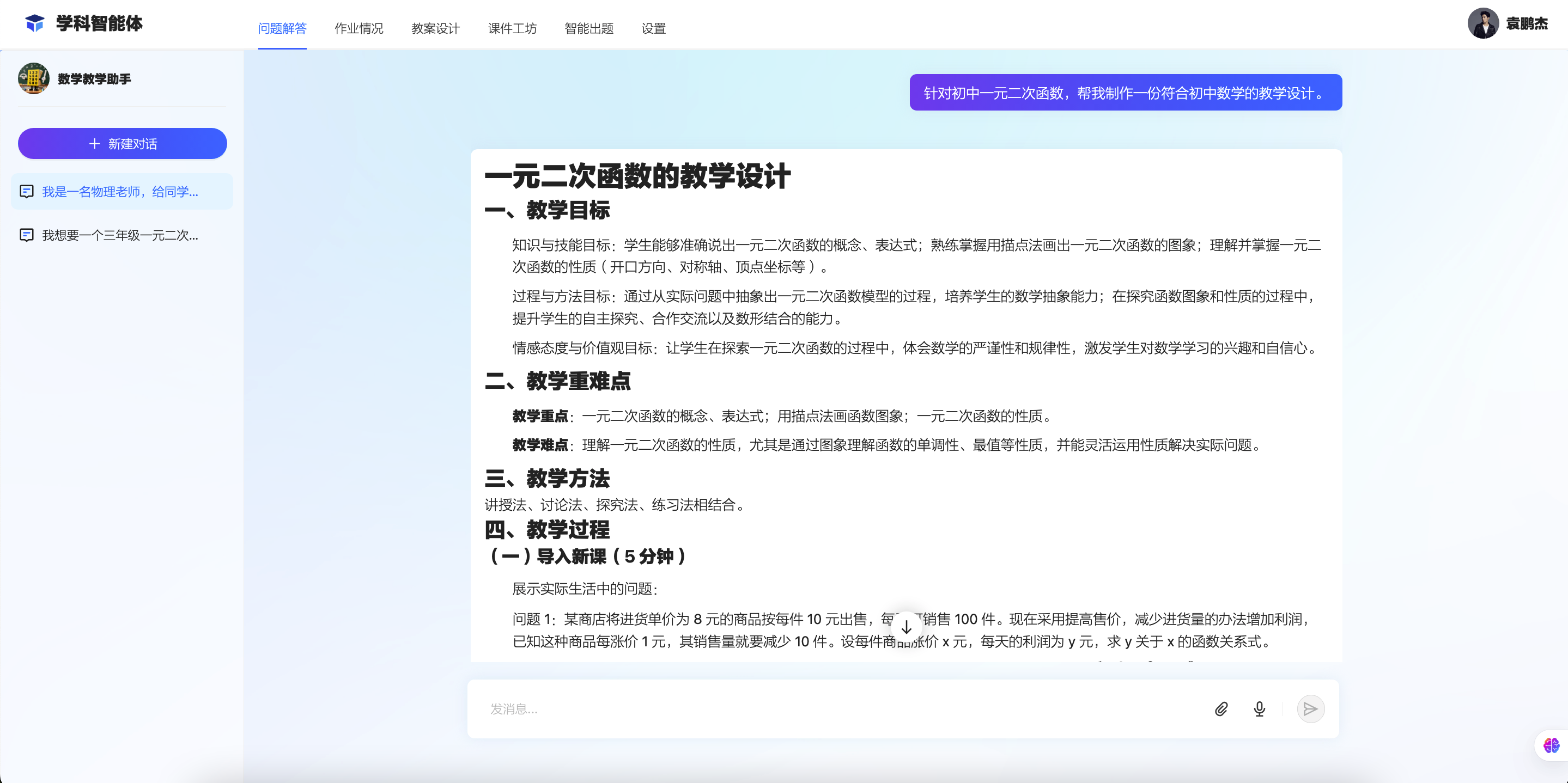Open the 设置 menu item
The width and height of the screenshot is (1568, 783).
(653, 29)
